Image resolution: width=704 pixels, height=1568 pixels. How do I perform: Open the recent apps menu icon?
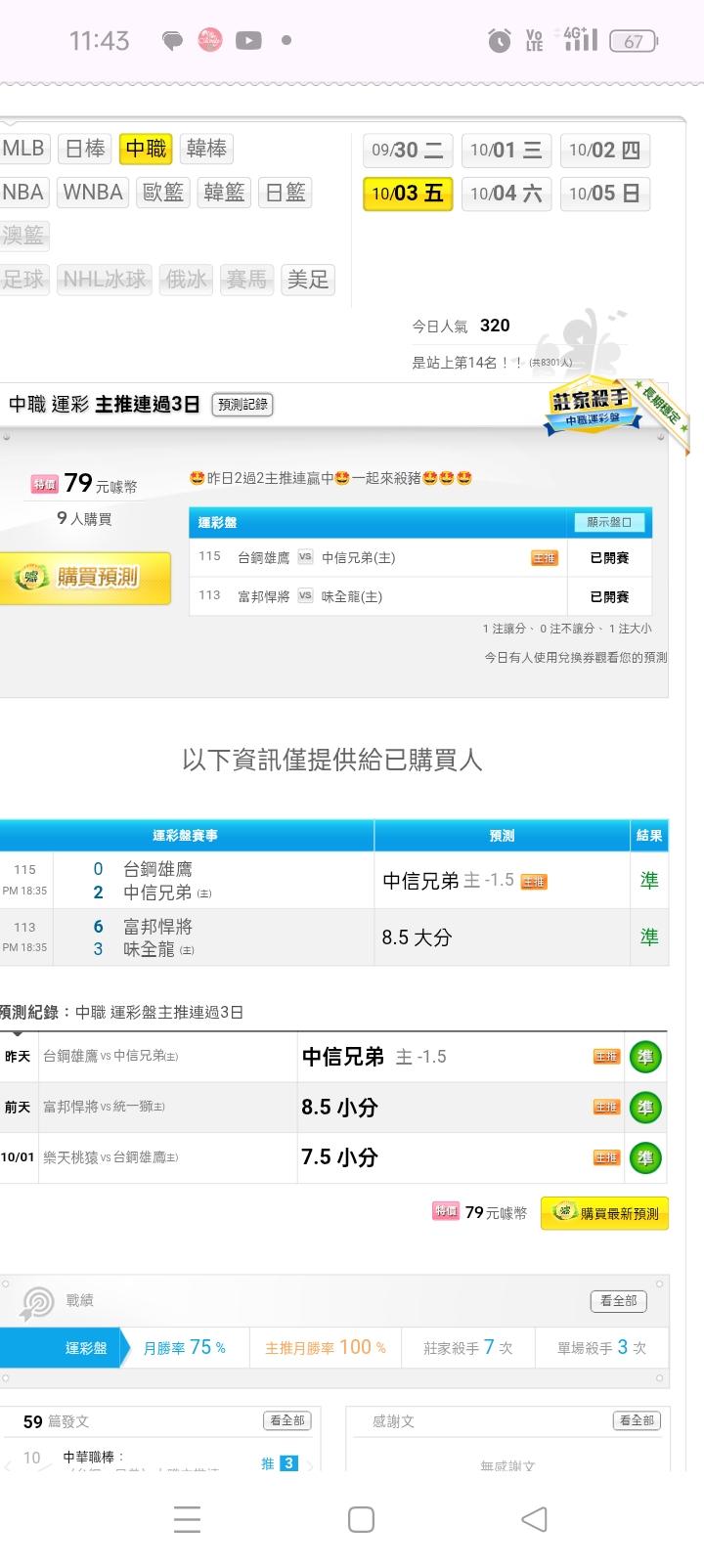point(187,1518)
